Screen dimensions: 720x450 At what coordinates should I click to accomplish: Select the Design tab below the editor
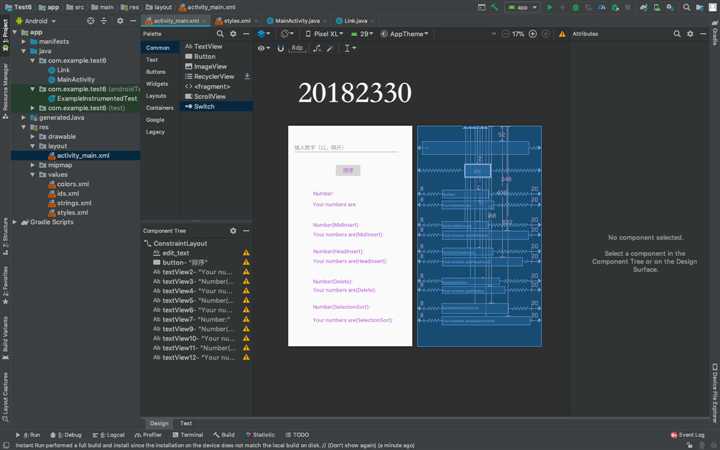tap(159, 423)
